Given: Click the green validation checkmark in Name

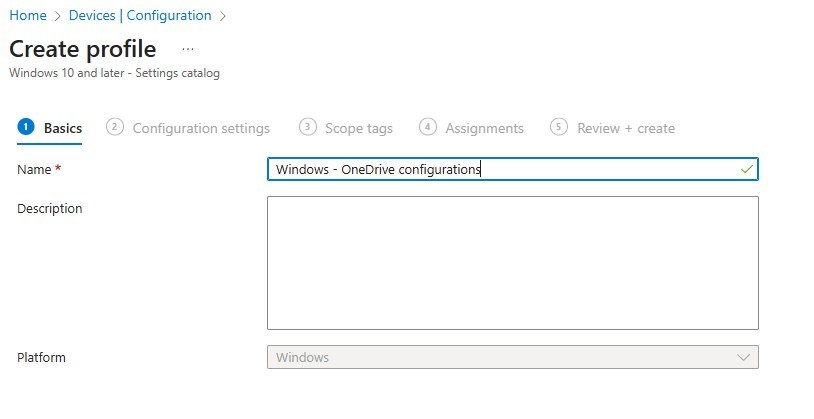Looking at the screenshot, I should pos(746,170).
